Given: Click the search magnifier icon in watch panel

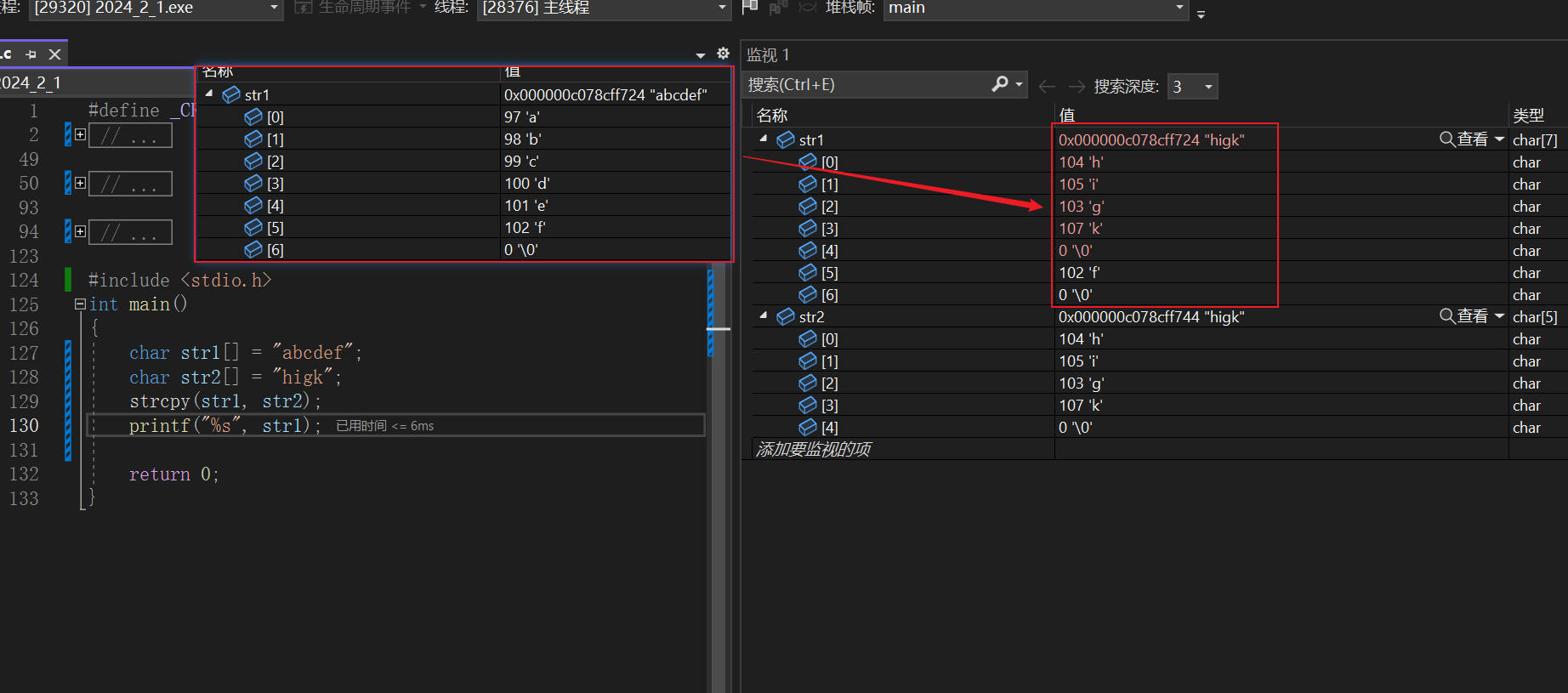Looking at the screenshot, I should 1000,84.
